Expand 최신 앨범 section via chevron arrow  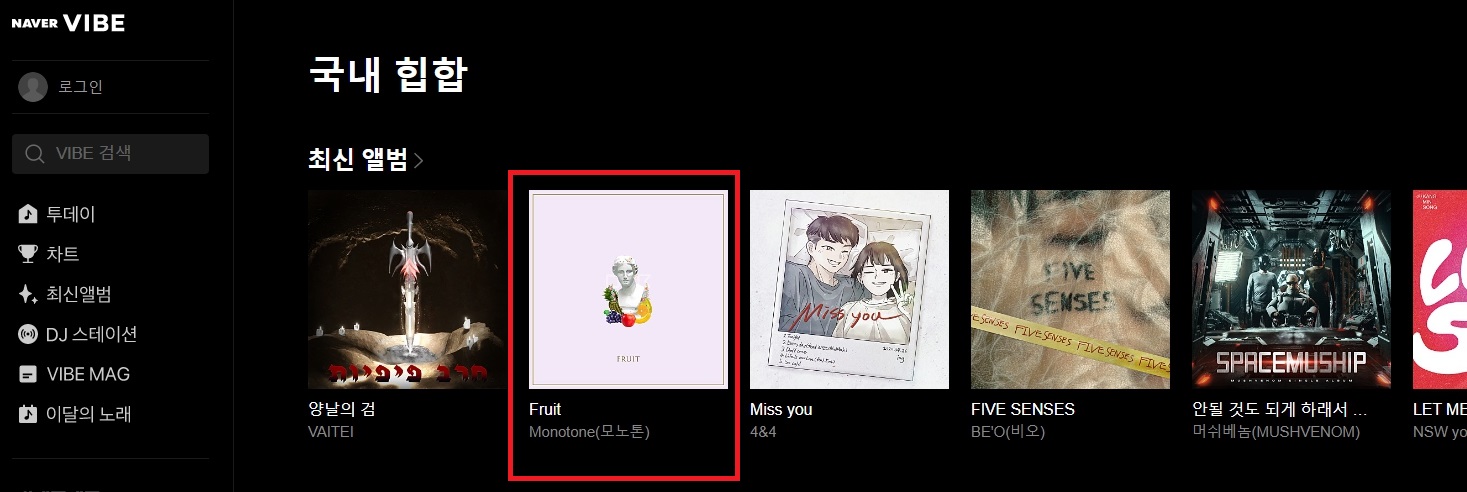418,160
